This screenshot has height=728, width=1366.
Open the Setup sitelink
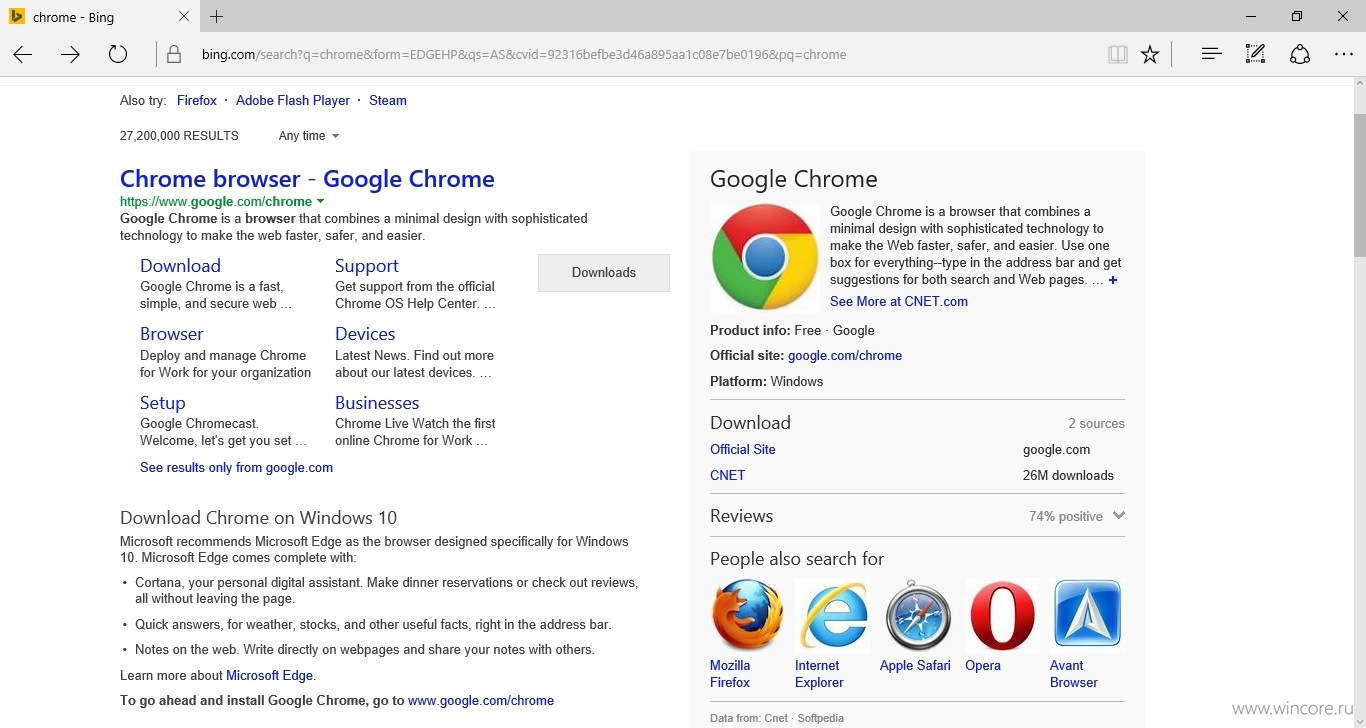[x=163, y=403]
